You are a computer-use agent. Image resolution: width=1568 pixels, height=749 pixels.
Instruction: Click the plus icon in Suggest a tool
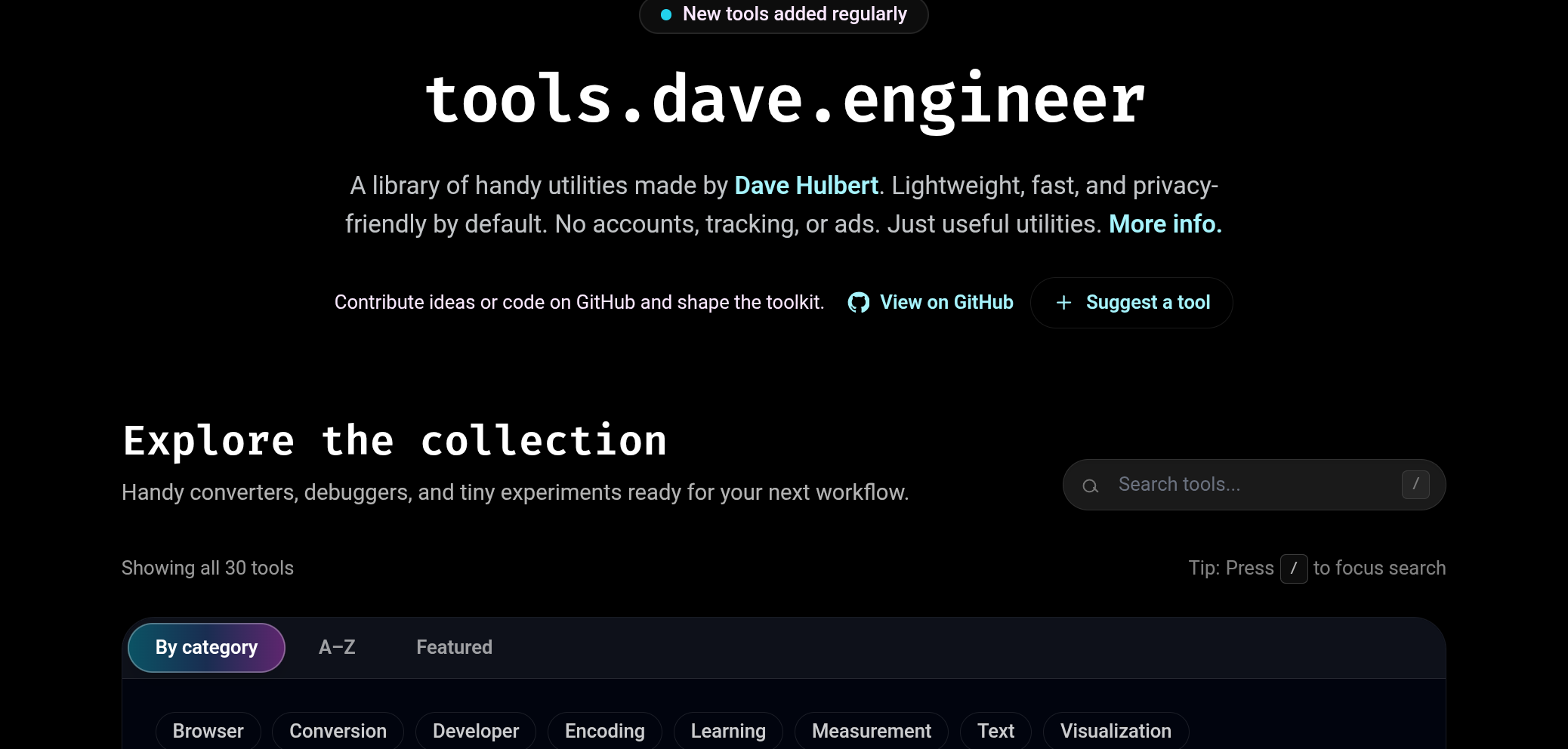[x=1063, y=303]
